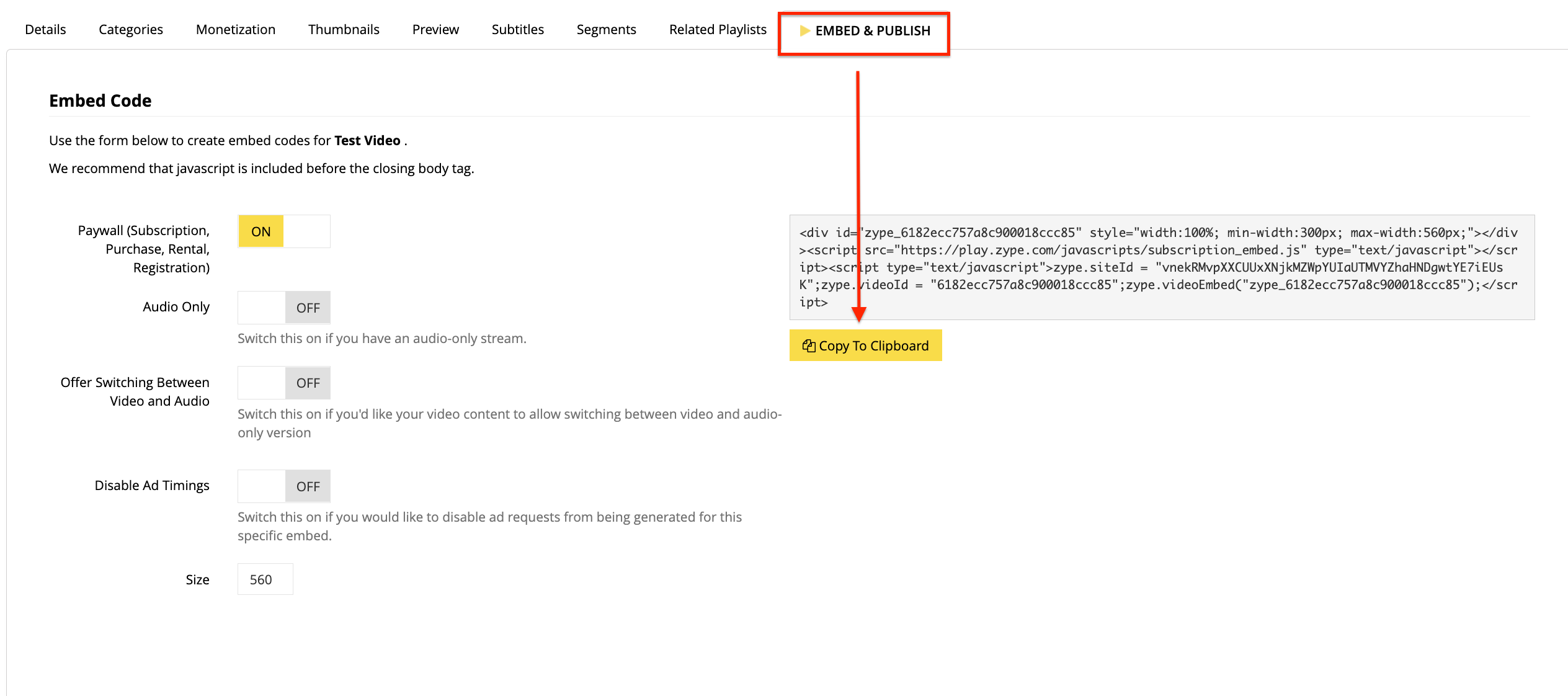Click the javascript recommendation sentence
Viewport: 1568px width, 696px height.
click(262, 168)
